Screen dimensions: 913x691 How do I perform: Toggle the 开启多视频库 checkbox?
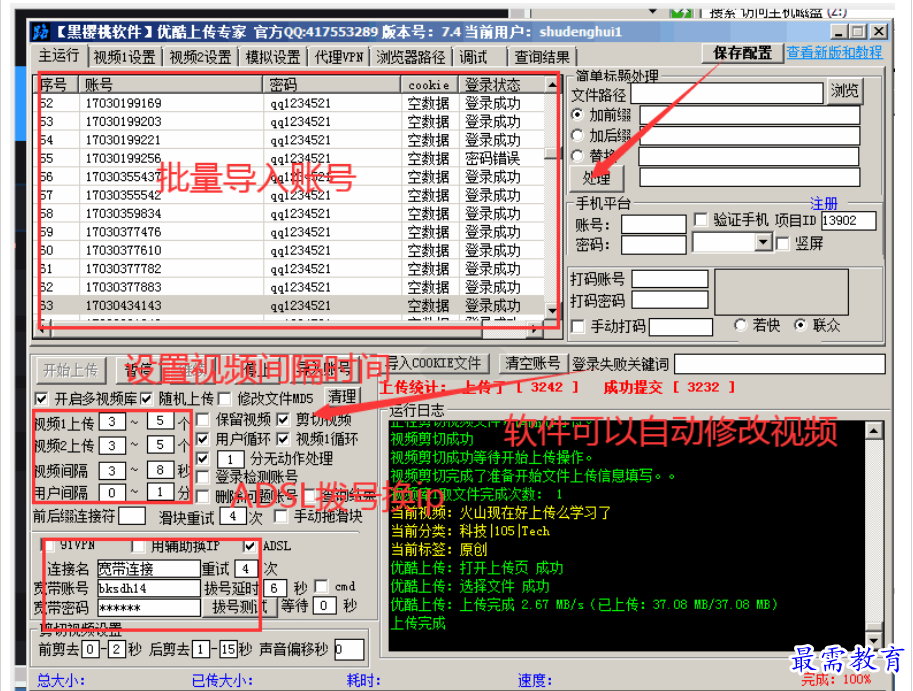pyautogui.click(x=41, y=399)
